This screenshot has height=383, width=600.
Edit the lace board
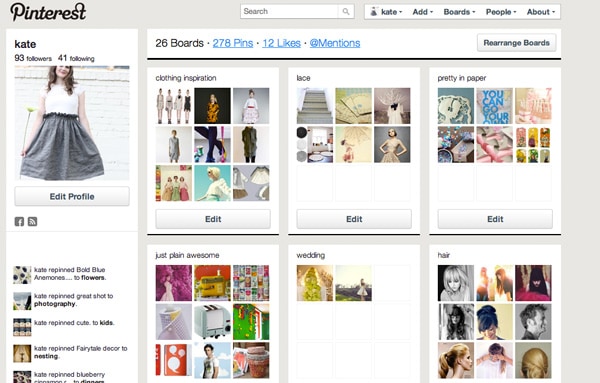point(354,219)
